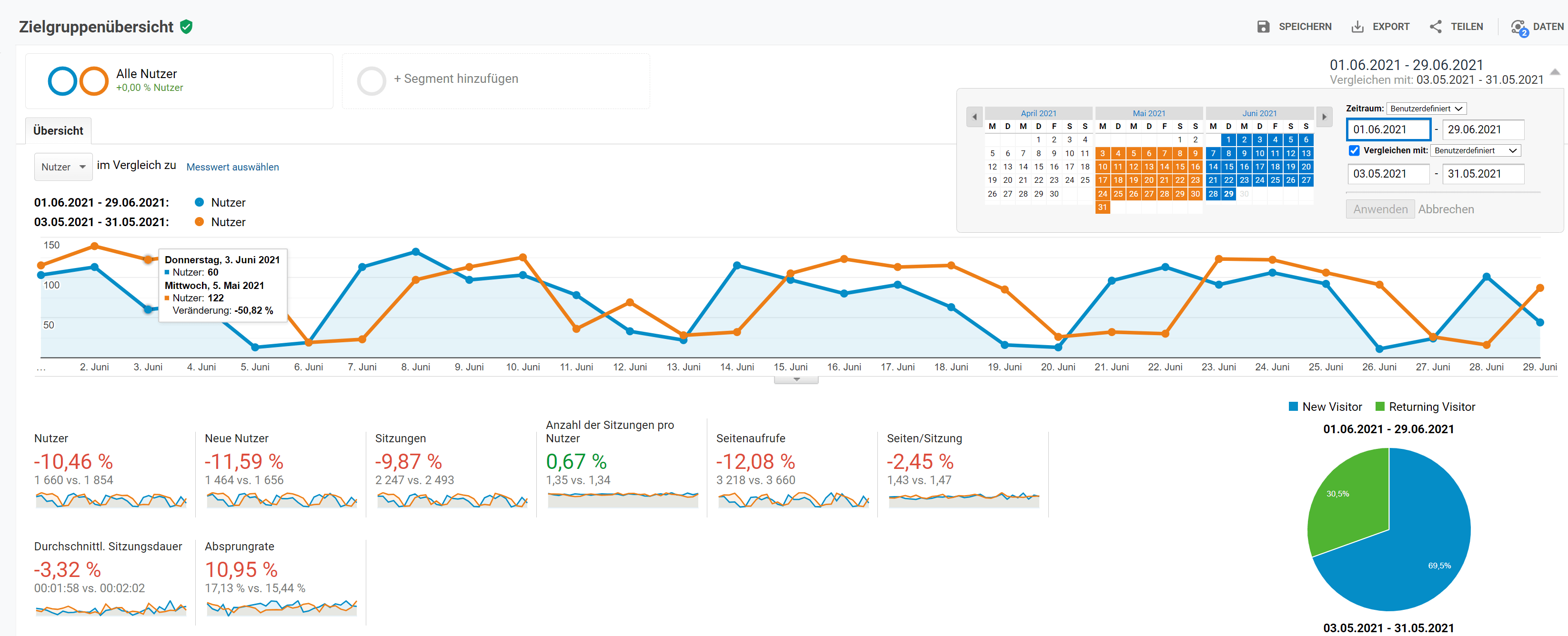This screenshot has height=636, width=1568.
Task: Click the 01.06.2021 start date field
Action: tap(1388, 129)
